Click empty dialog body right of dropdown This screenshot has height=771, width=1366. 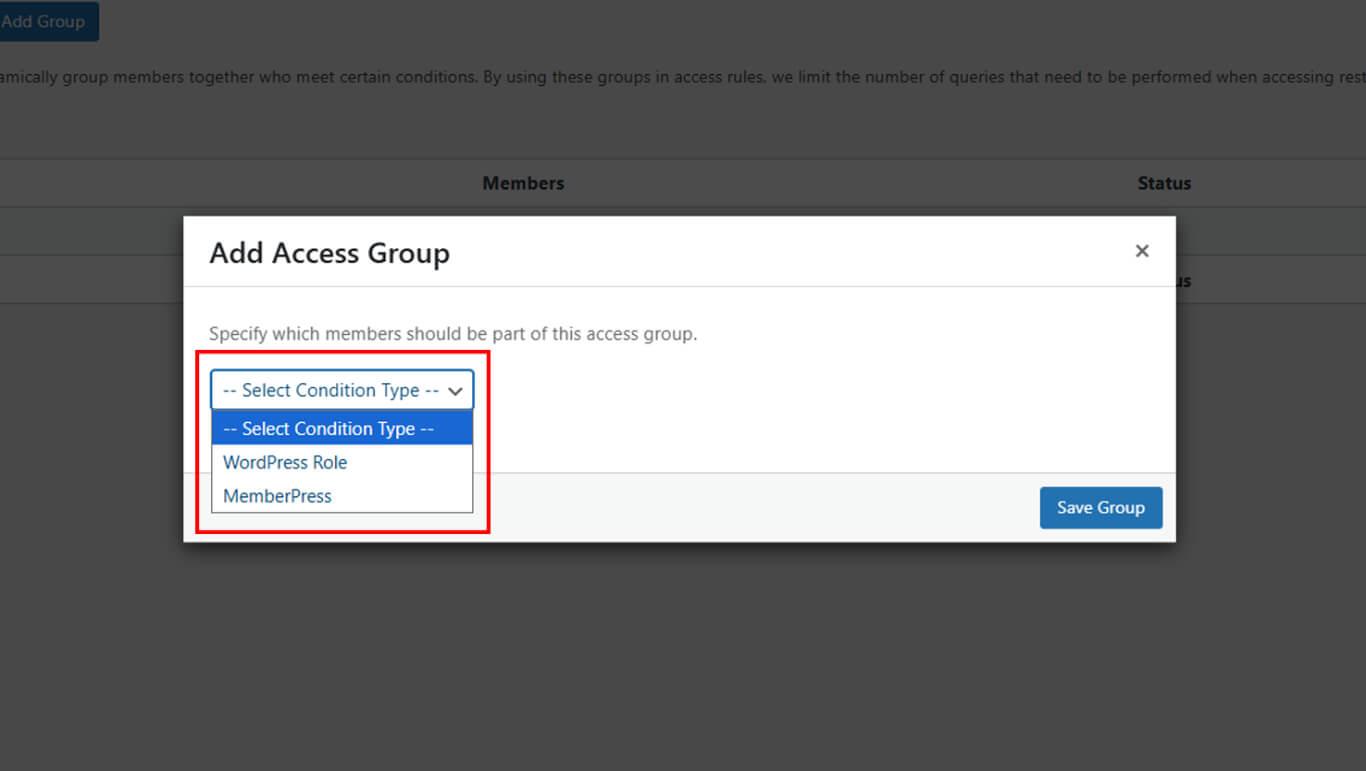pos(800,400)
